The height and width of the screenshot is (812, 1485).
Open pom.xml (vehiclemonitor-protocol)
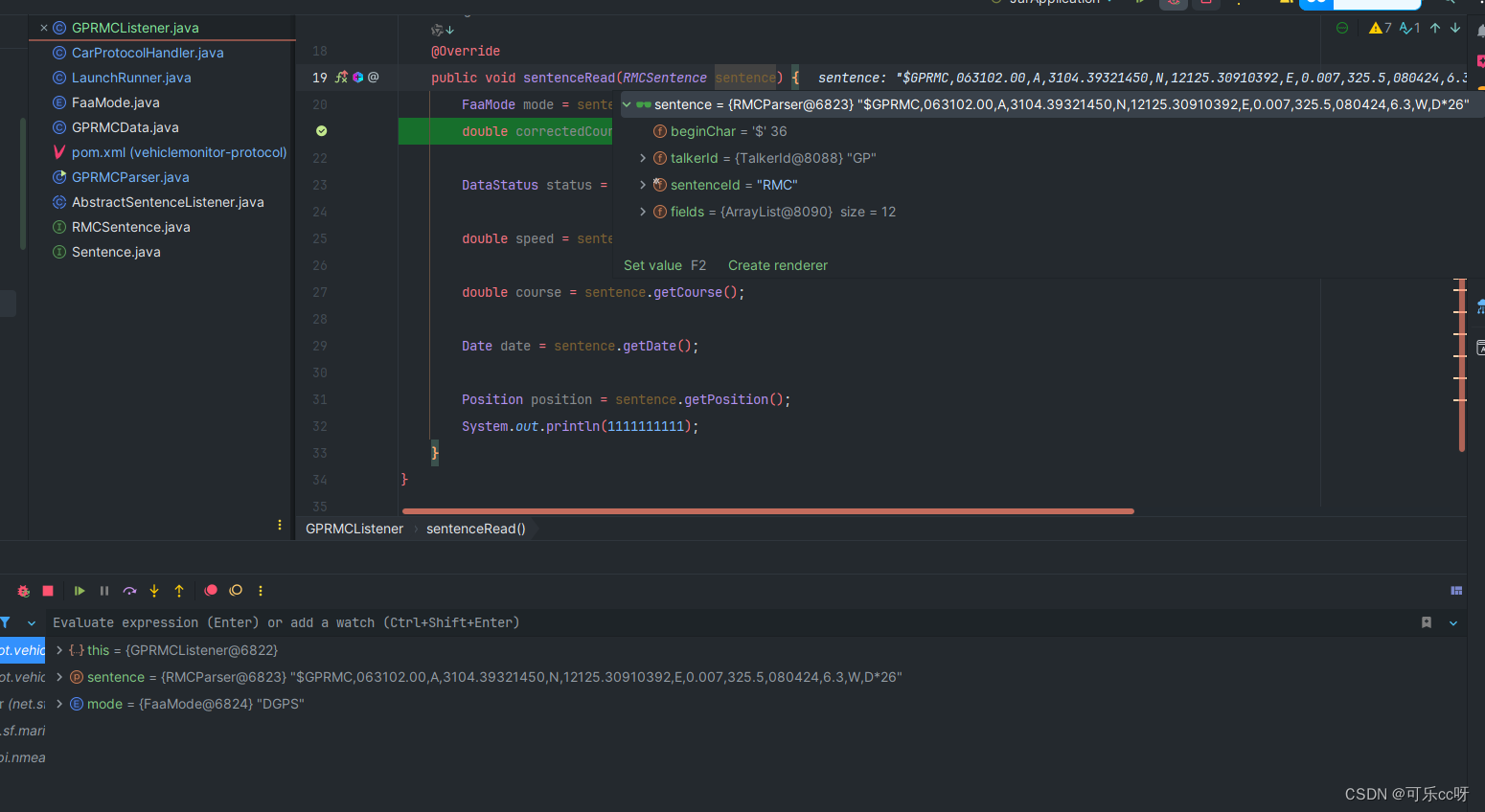click(179, 152)
